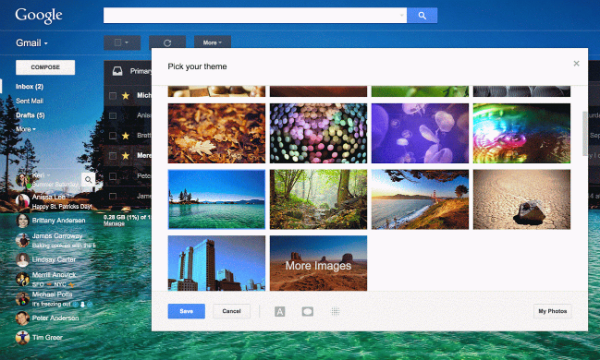This screenshot has height=360, width=600.
Task: Select the autumn leaves theme thumbnail
Action: pyautogui.click(x=217, y=133)
